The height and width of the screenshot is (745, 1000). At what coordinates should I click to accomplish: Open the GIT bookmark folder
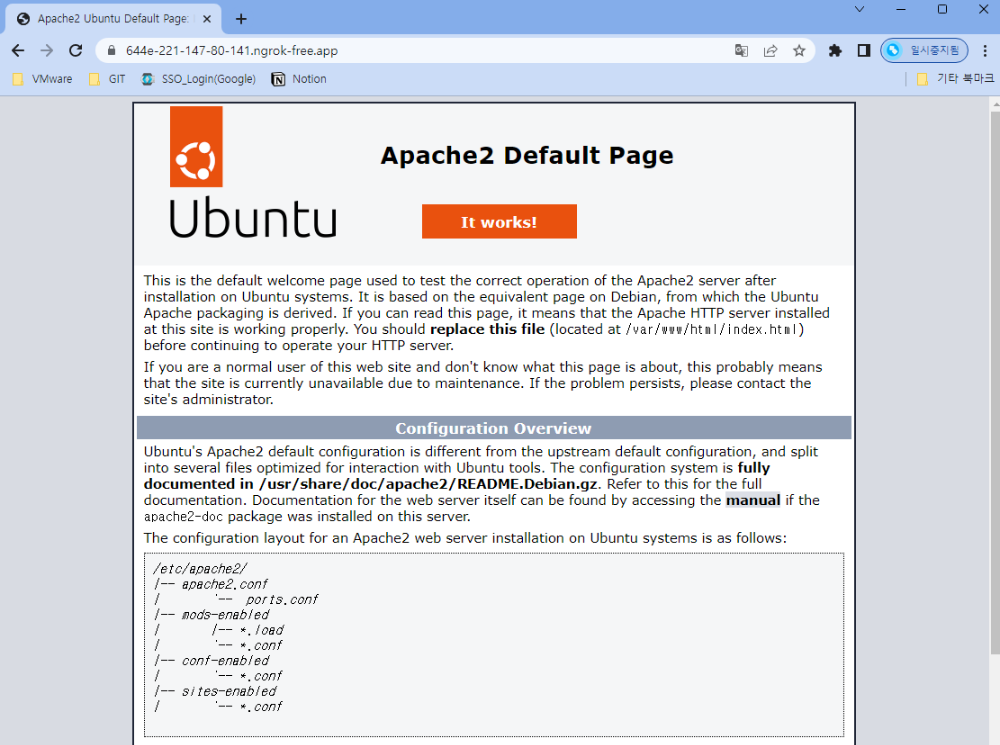(x=108, y=79)
